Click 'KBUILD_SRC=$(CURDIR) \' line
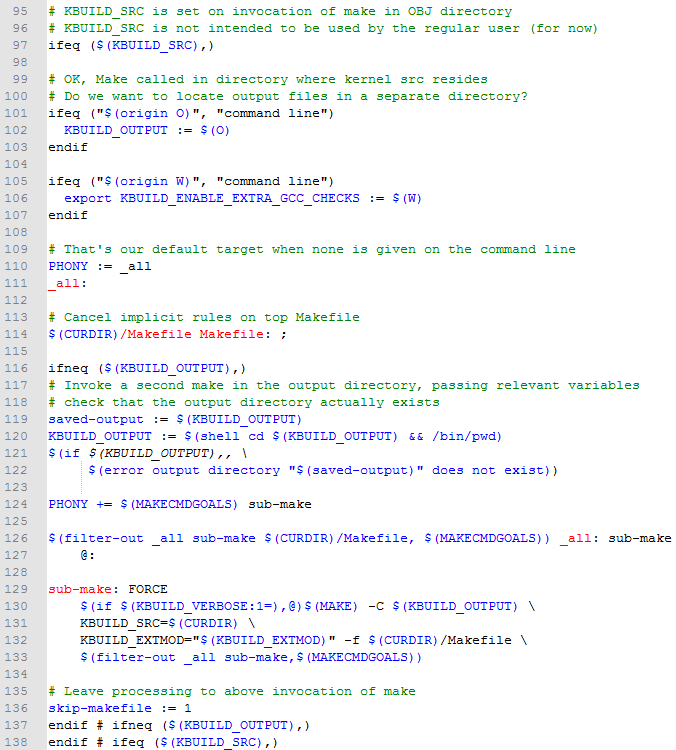The image size is (676, 750). pos(168,624)
